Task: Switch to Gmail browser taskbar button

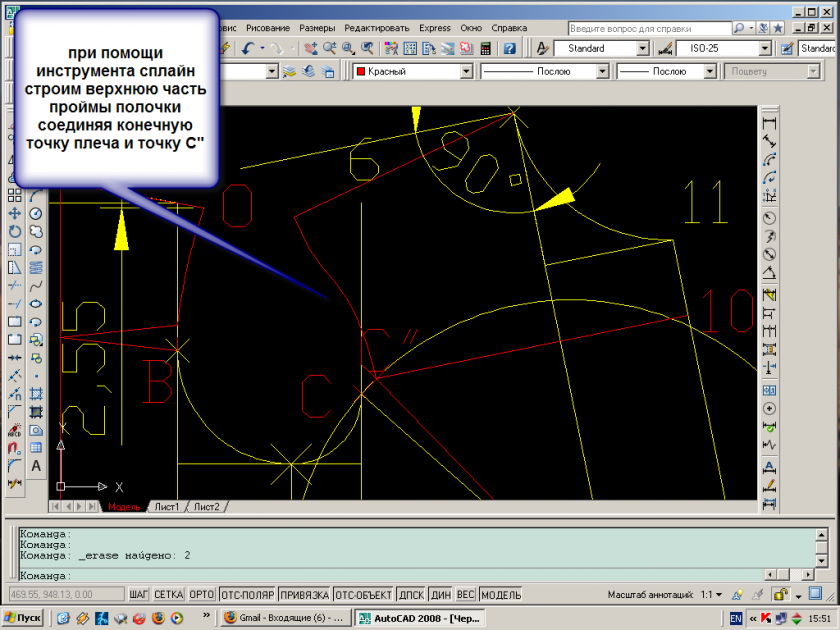Action: point(284,618)
